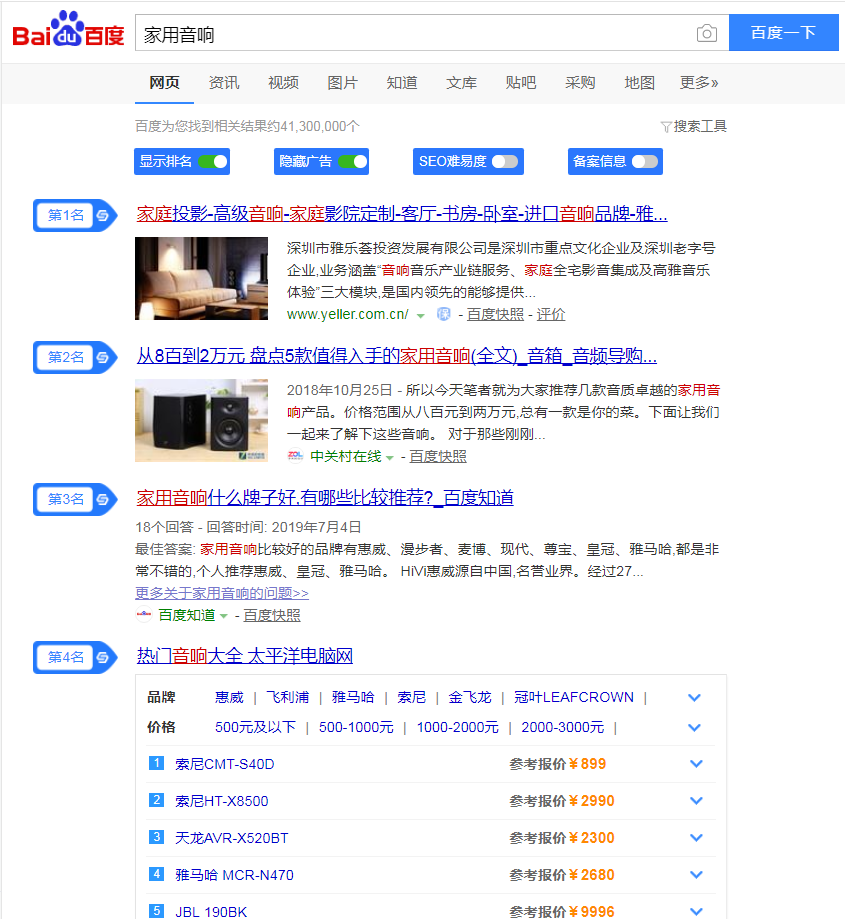Open 更多关于家用音响的问题>> link
This screenshot has height=919, width=845.
point(222,593)
